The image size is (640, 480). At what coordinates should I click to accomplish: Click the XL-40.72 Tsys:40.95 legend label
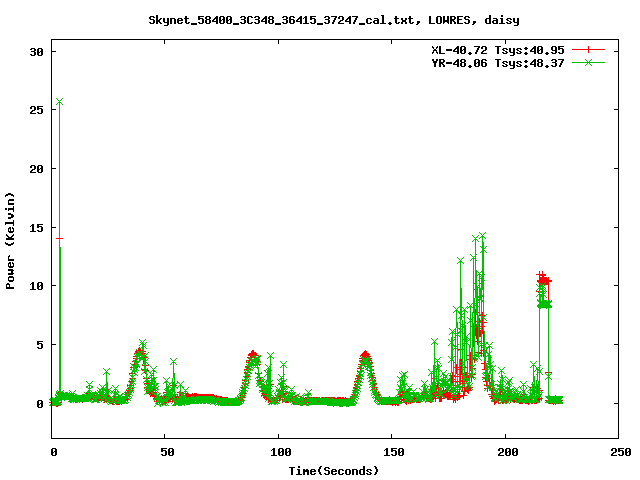(x=498, y=50)
